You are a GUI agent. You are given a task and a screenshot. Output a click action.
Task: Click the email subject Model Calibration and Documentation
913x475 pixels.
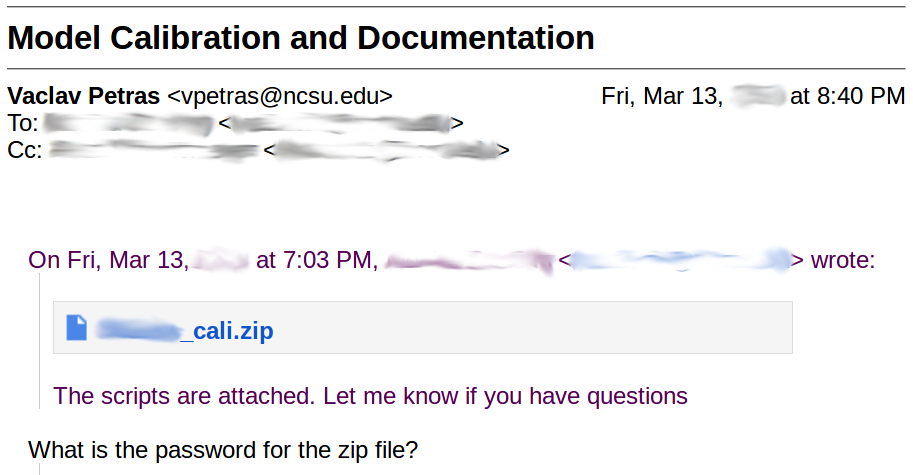(x=301, y=38)
